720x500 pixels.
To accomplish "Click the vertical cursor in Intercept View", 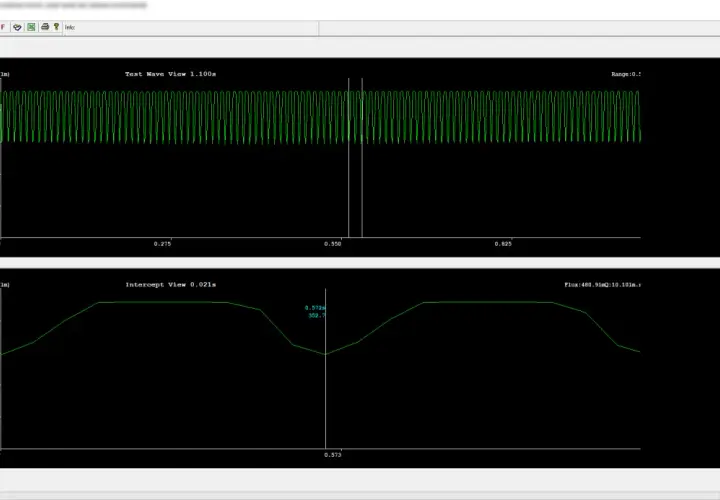I will click(x=326, y=368).
